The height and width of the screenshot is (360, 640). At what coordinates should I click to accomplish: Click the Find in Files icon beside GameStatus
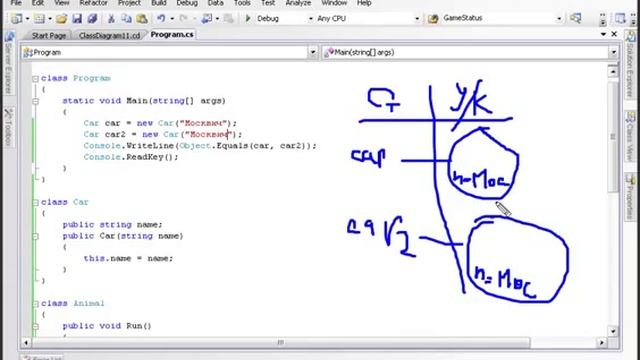[x=433, y=18]
